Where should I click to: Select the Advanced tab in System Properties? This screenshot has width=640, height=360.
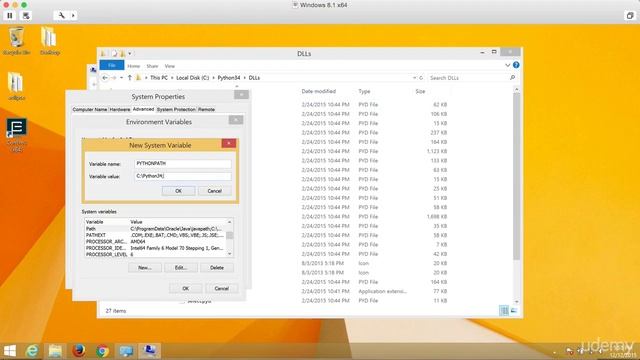pos(143,109)
